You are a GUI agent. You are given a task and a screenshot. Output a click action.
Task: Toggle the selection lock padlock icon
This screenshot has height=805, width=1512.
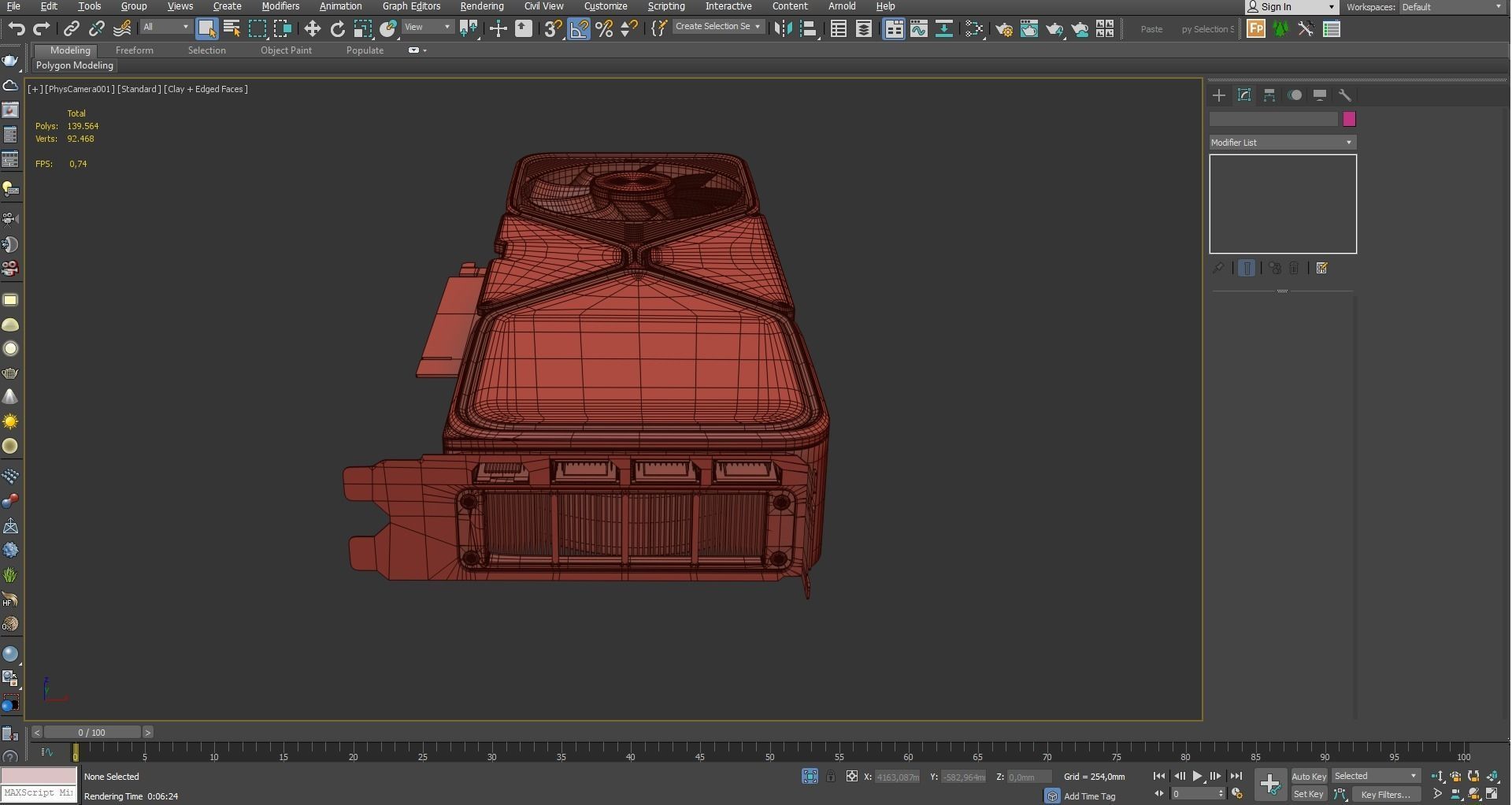point(831,777)
